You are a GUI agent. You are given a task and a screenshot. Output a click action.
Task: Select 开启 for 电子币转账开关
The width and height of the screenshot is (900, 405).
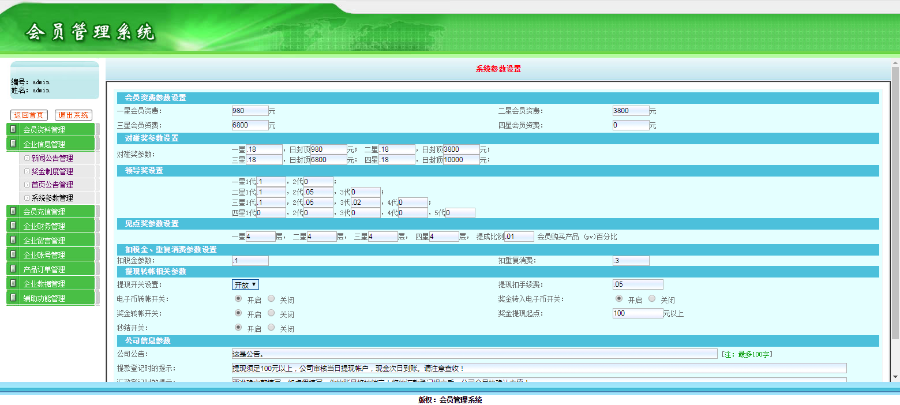tap(238, 299)
